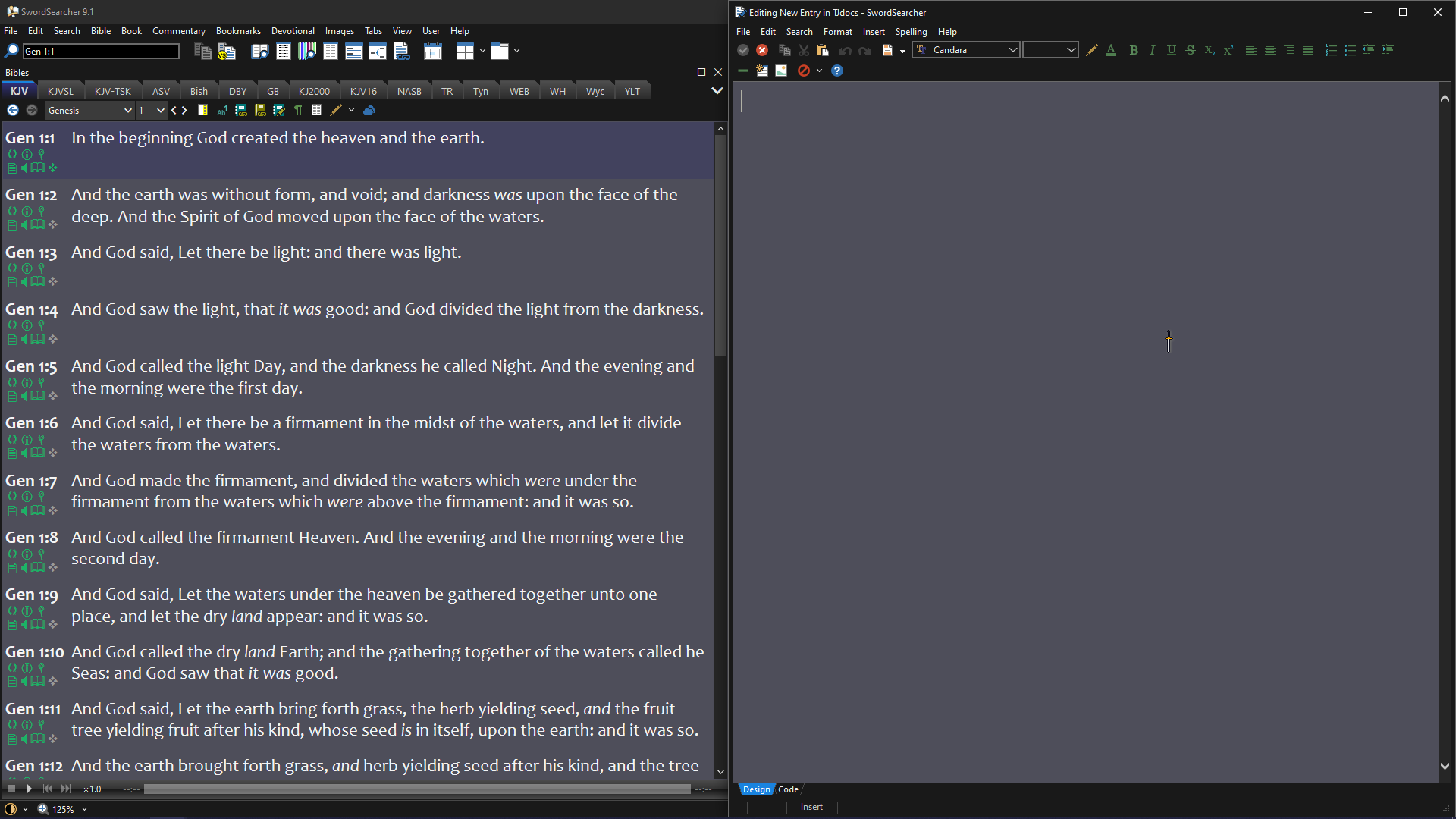The width and height of the screenshot is (1456, 819).
Task: Open the highlighter options dropdown arrow
Action: [x=351, y=111]
